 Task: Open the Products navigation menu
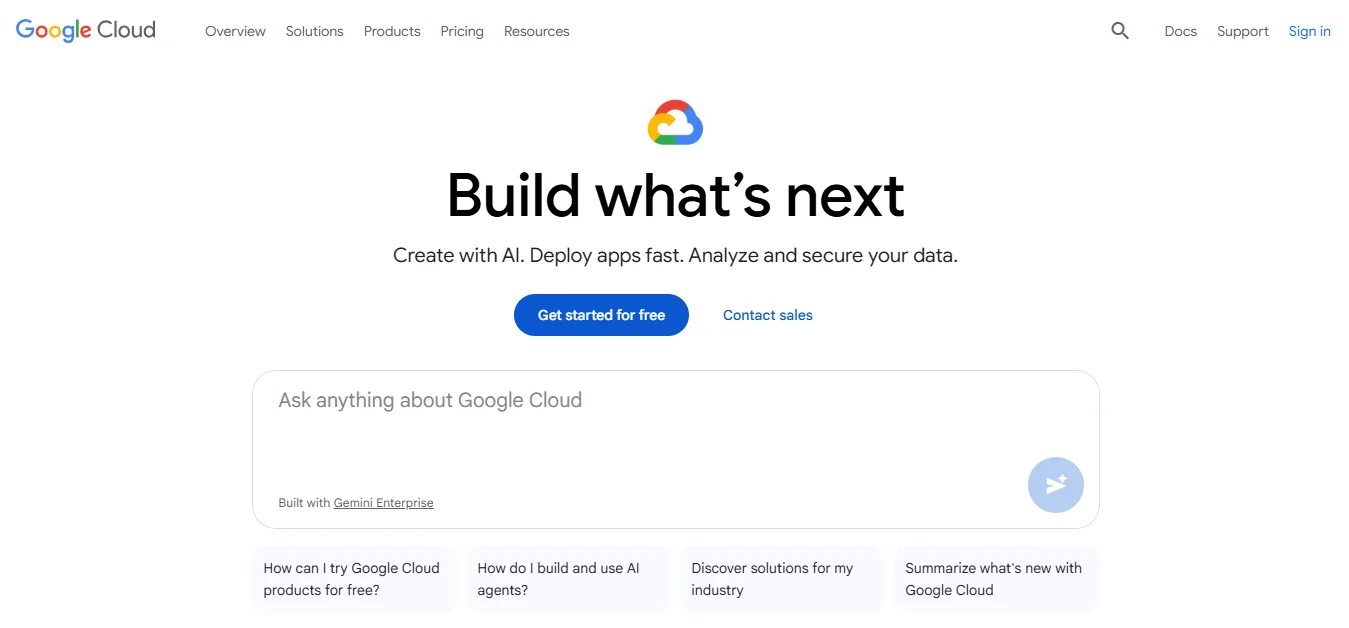(x=391, y=31)
